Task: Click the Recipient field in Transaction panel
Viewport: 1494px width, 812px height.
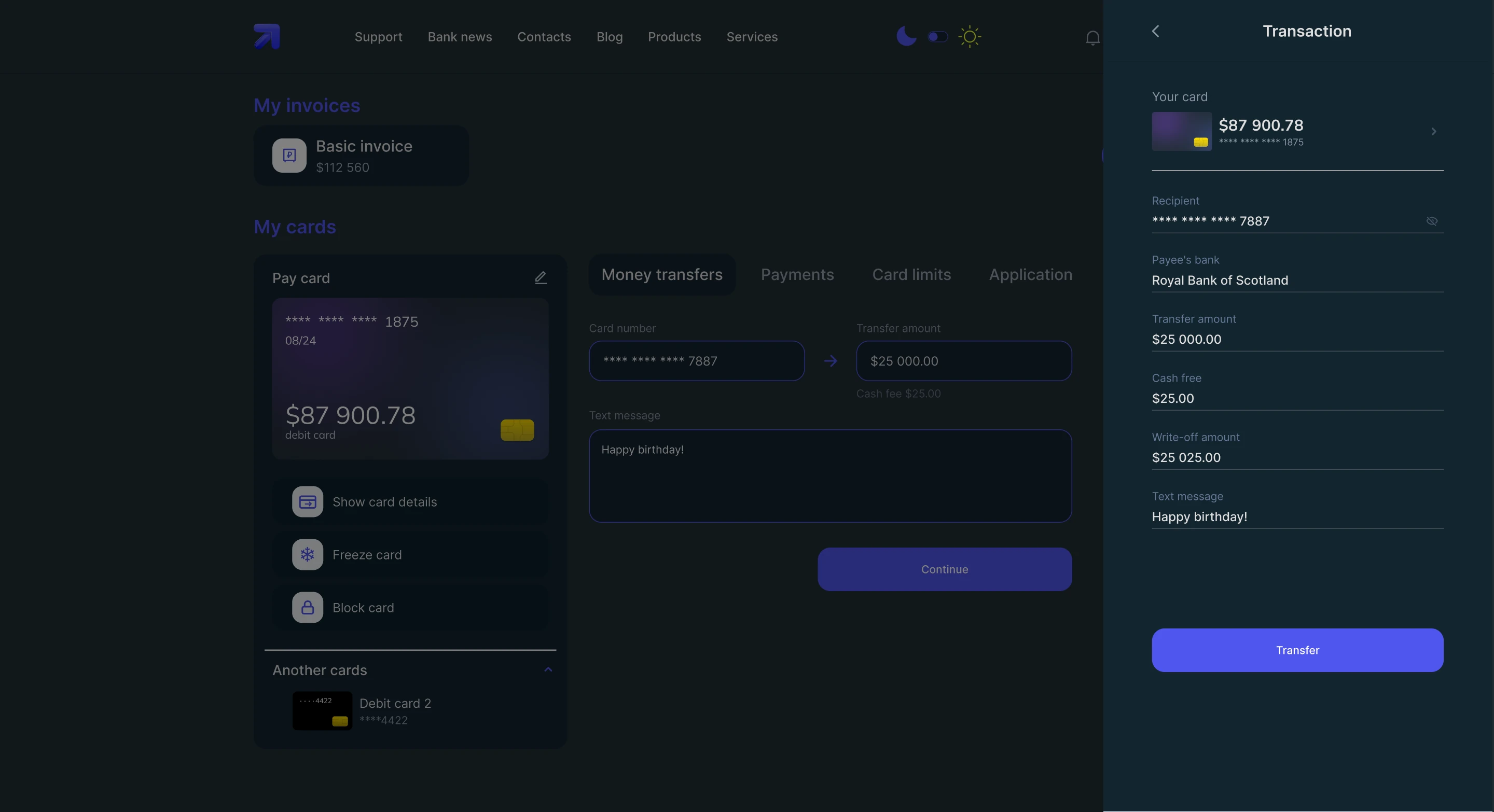Action: tap(1297, 221)
